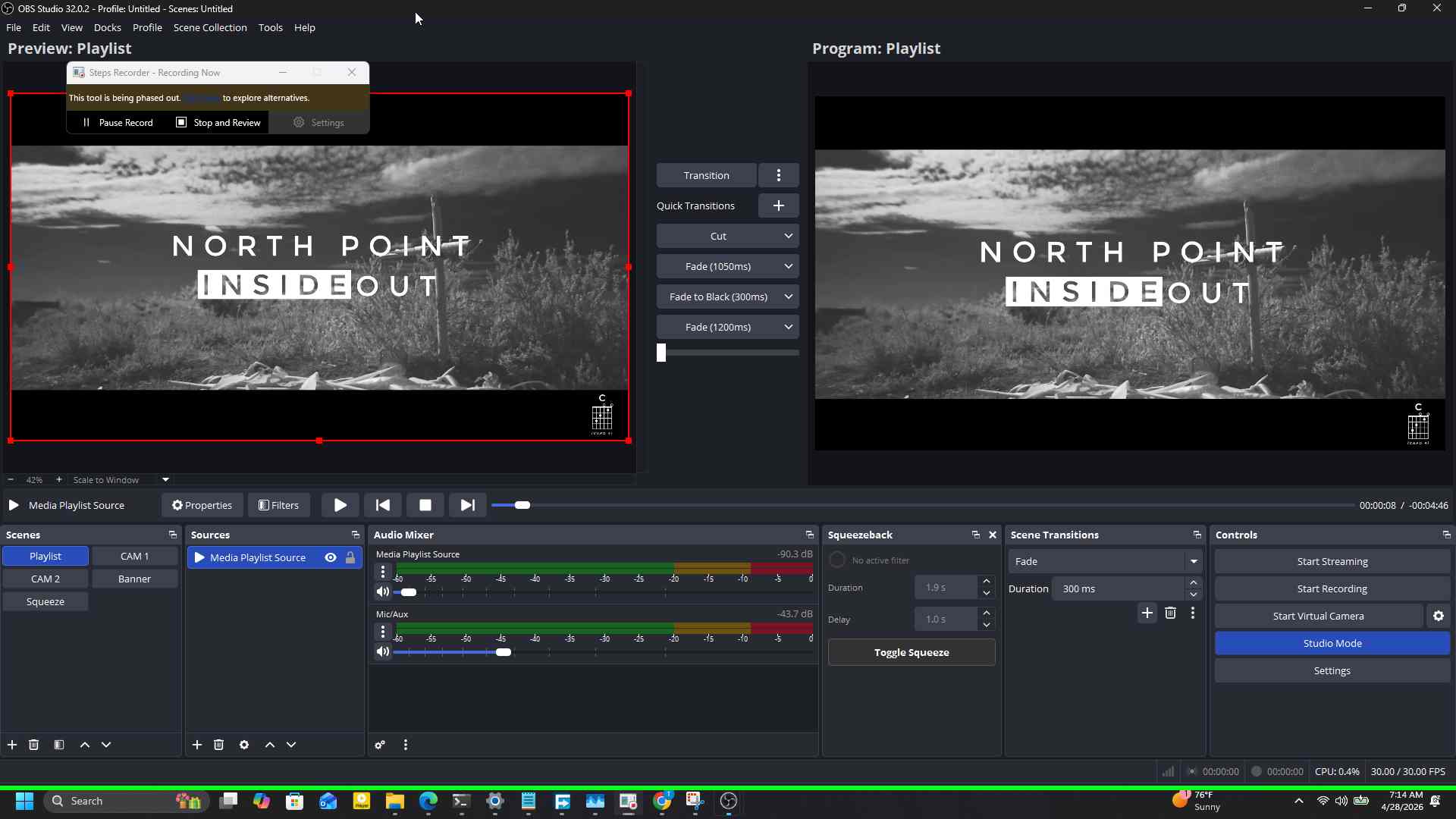Restart media with previous button
The image size is (1456, 819).
tap(383, 505)
